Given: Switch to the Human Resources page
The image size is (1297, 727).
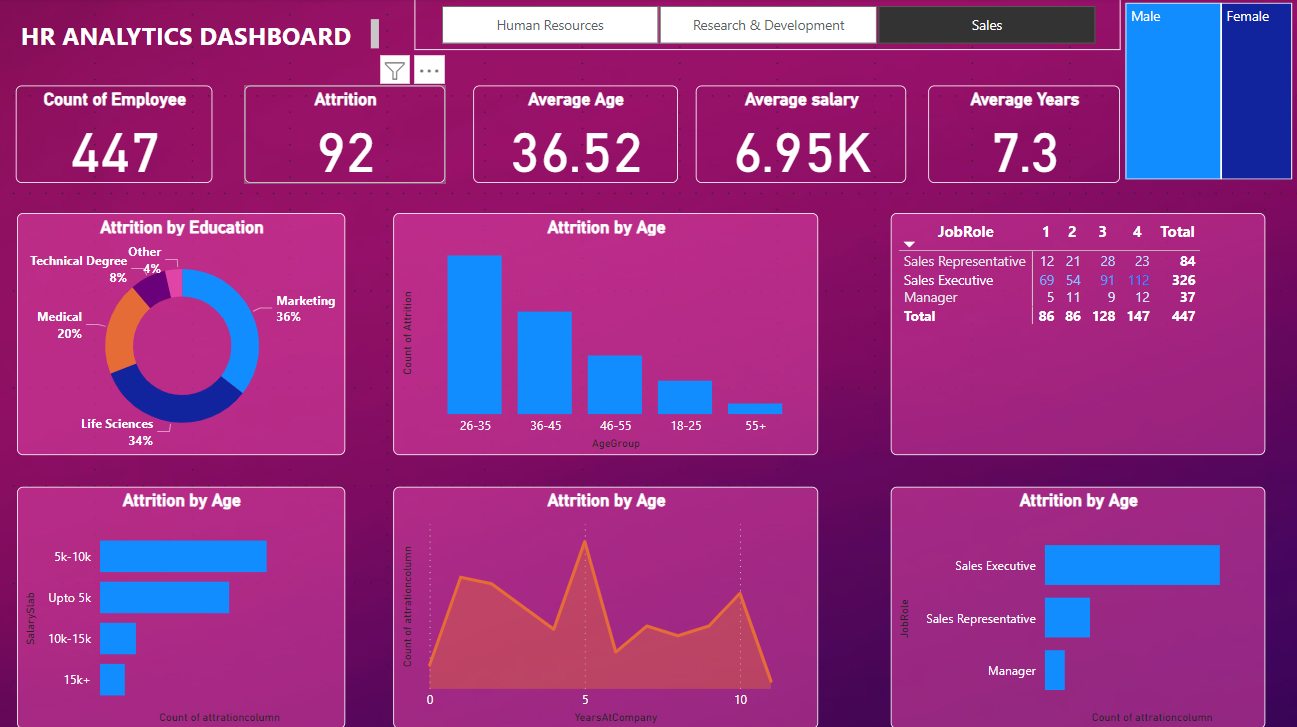Looking at the screenshot, I should tap(549, 24).
